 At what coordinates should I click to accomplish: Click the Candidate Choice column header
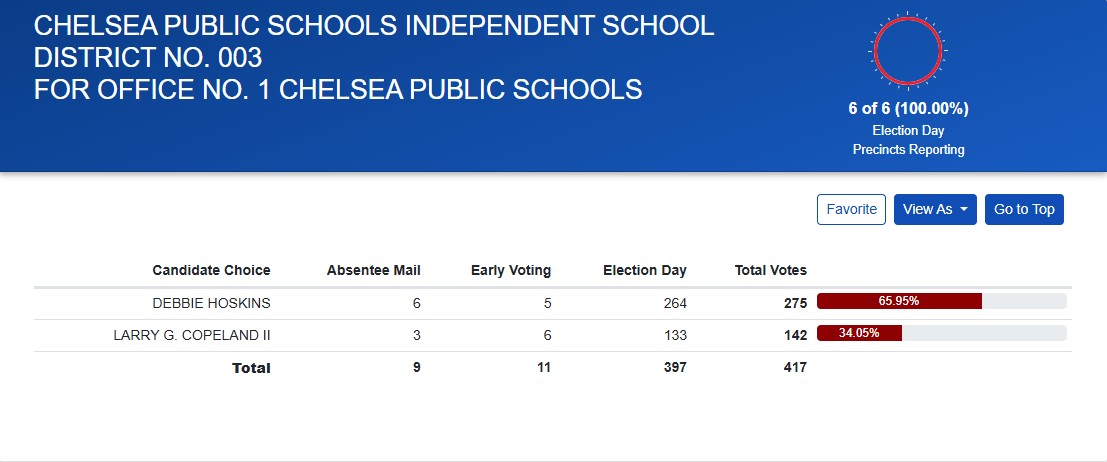pos(211,270)
